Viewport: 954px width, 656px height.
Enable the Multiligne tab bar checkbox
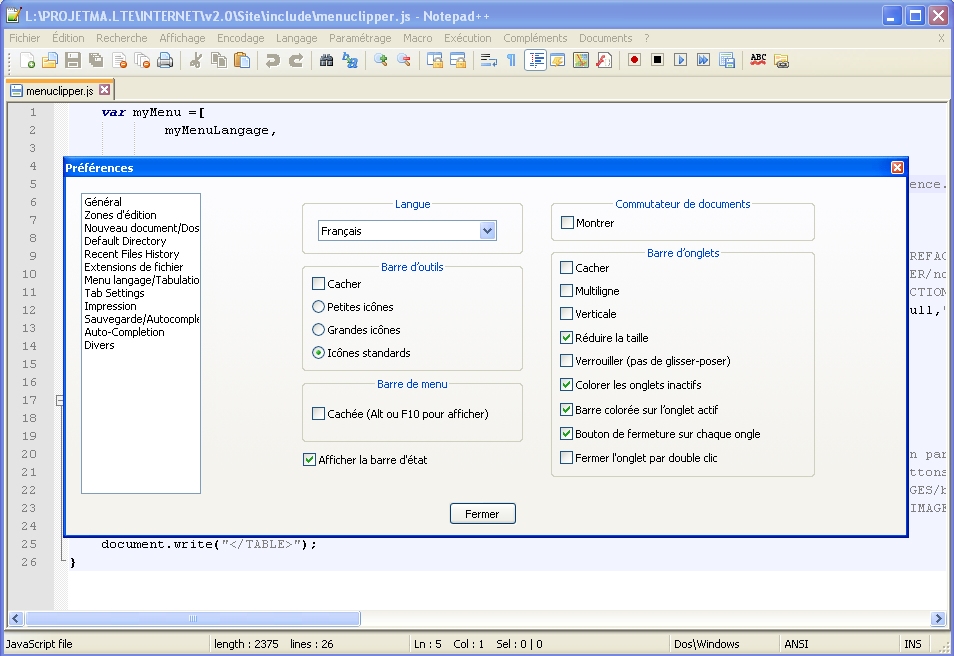point(567,291)
